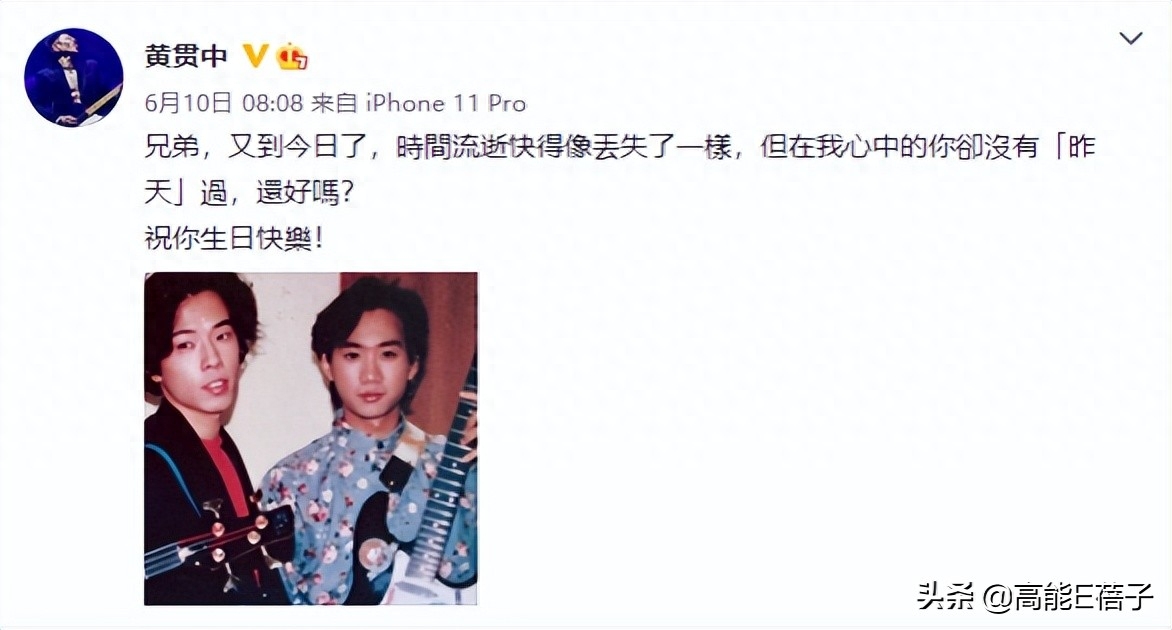Click the yellow V verified badge
Image resolution: width=1172 pixels, height=630 pixels.
point(256,56)
